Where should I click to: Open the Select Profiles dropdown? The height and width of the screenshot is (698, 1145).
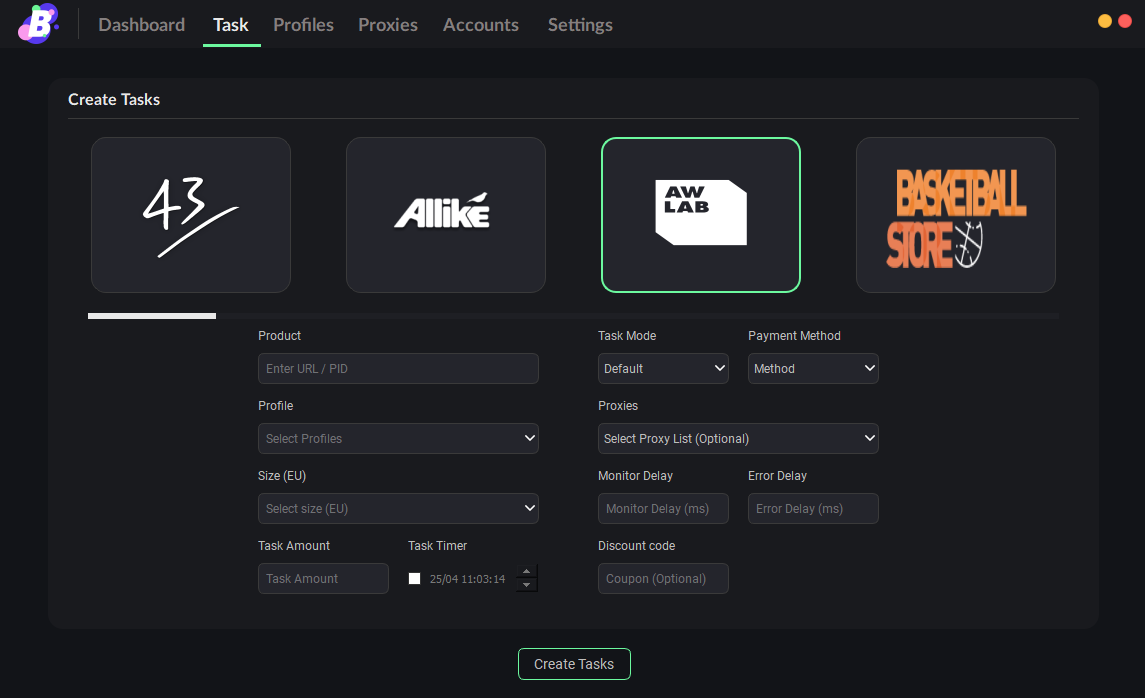[x=398, y=439]
